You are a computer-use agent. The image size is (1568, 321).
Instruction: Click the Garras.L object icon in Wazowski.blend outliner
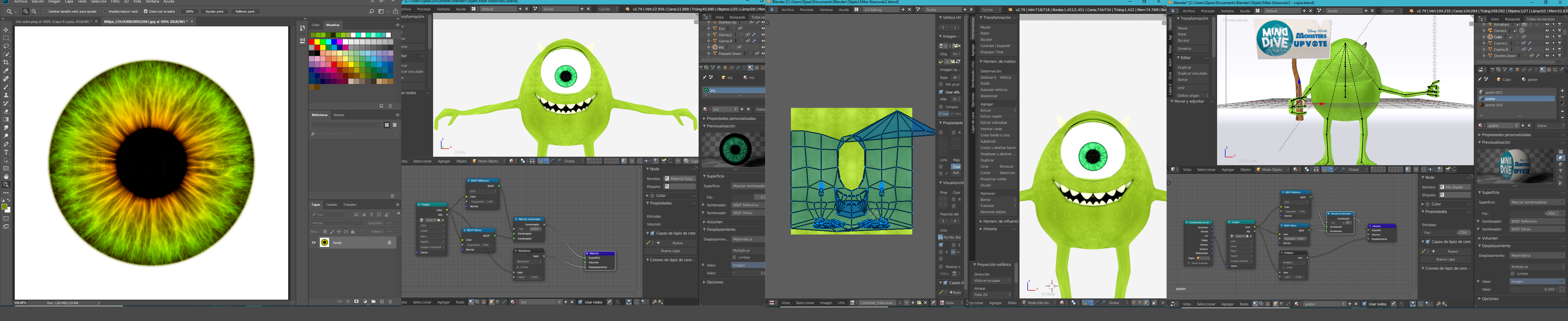715,35
